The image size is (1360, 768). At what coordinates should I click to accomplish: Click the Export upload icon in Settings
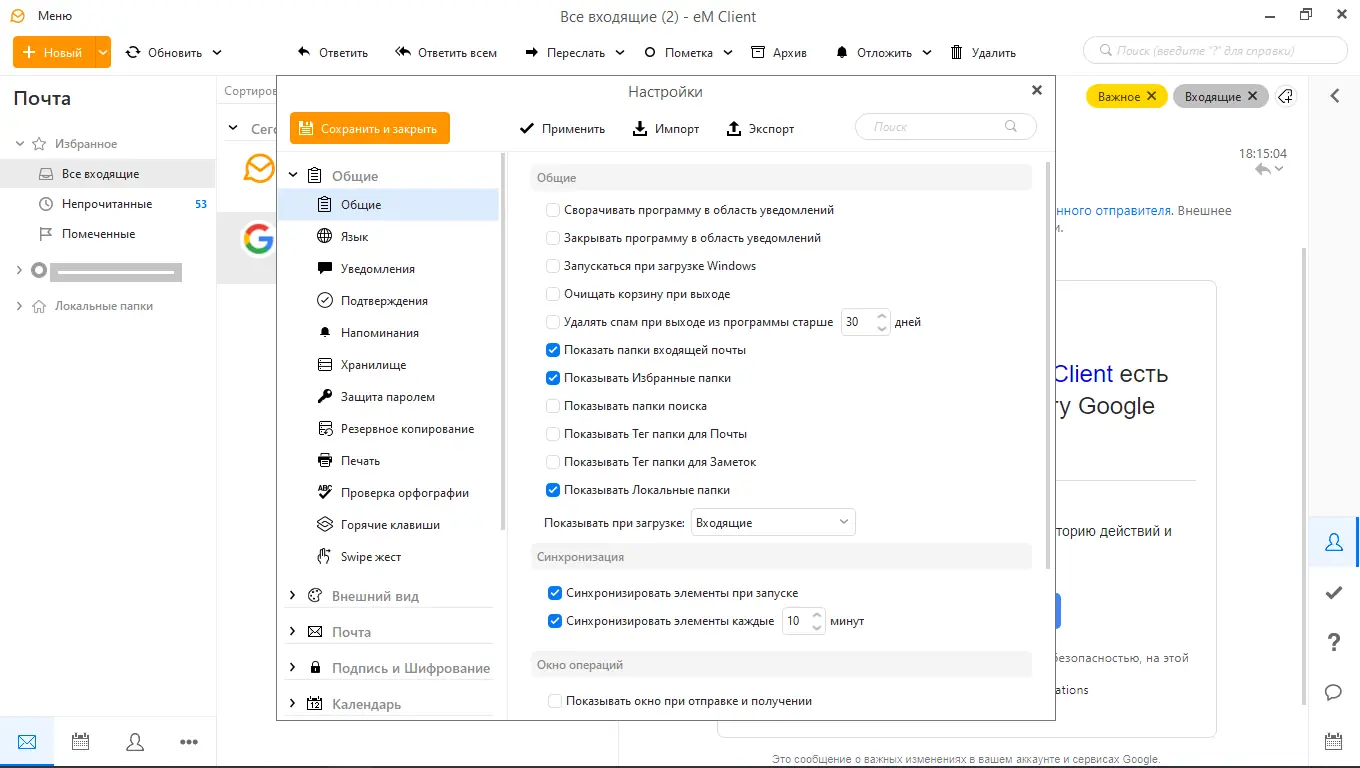734,128
